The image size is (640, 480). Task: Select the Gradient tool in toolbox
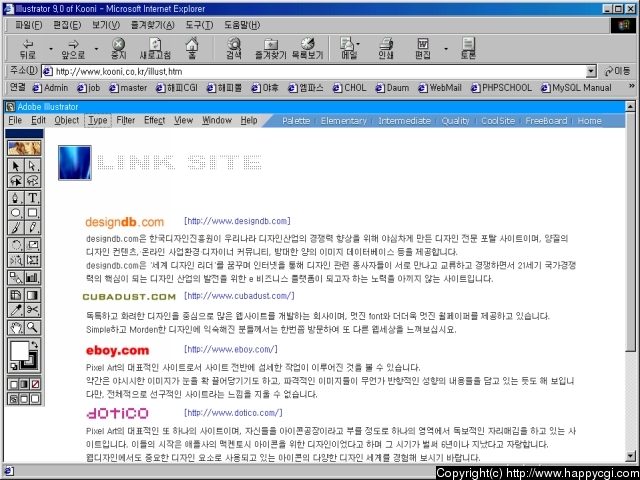pos(32,295)
